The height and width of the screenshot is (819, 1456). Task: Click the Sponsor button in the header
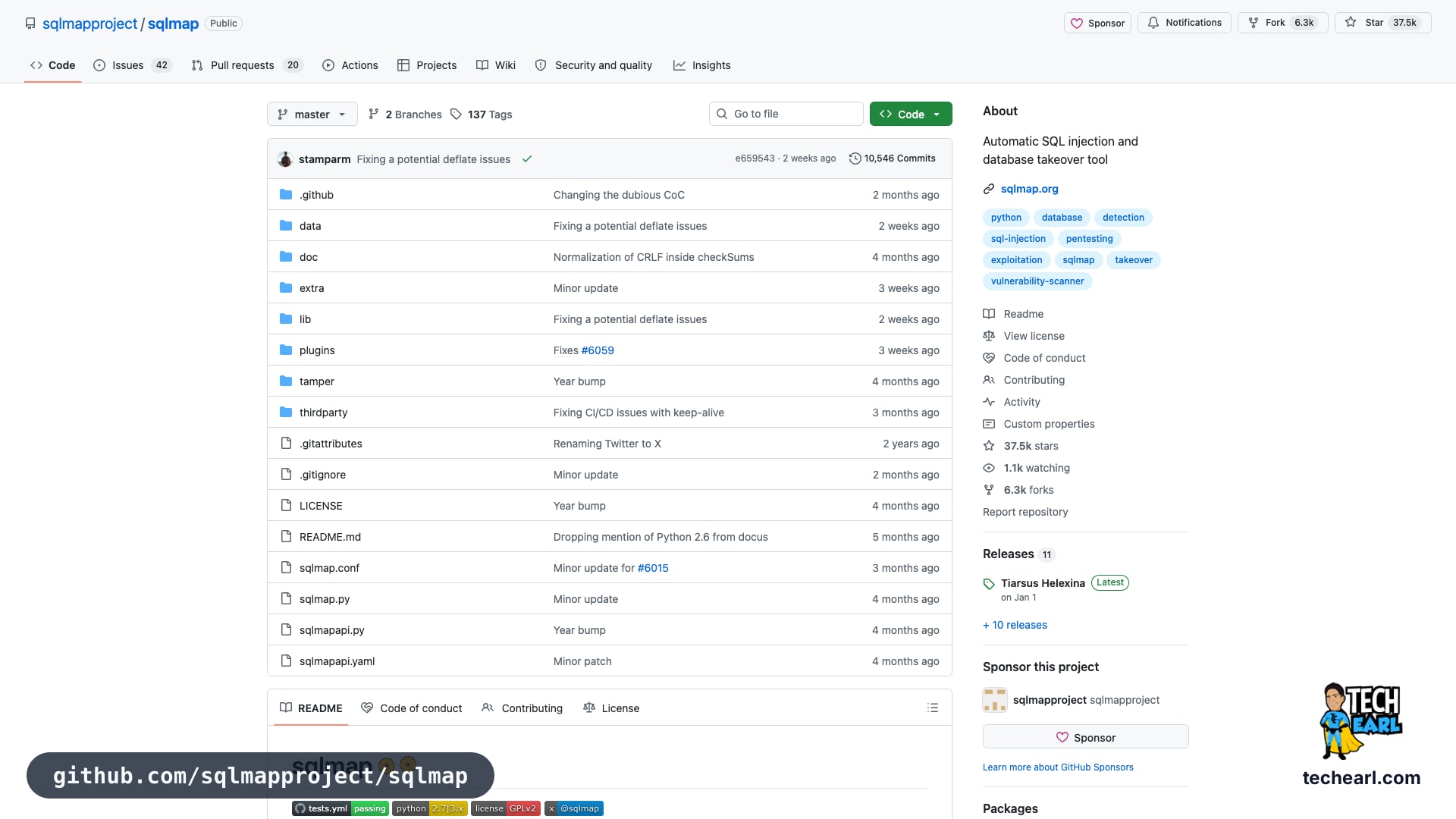pyautogui.click(x=1097, y=23)
